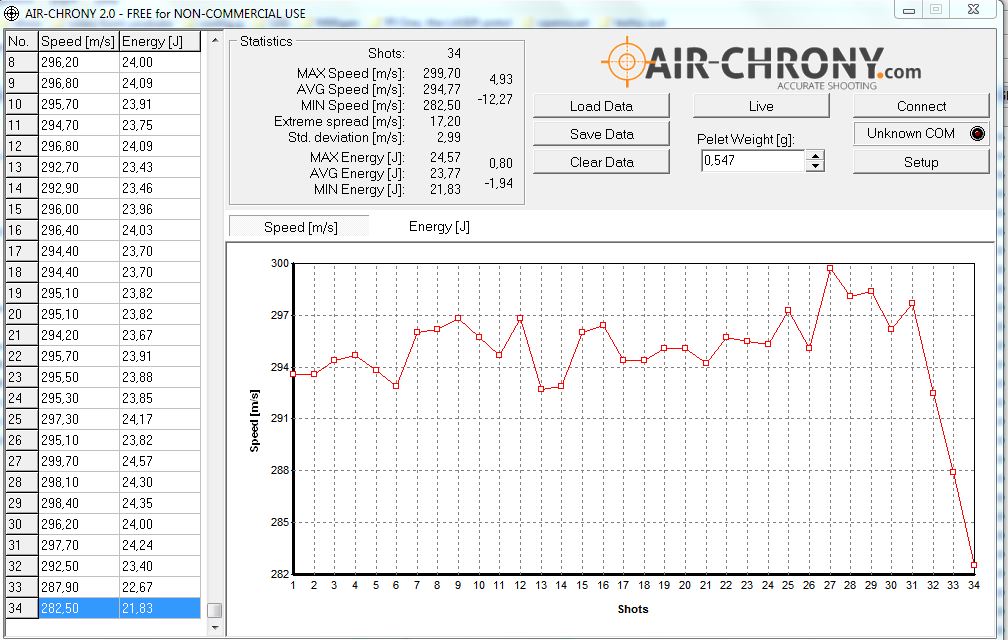Switch to the Speed [m/s] tab
Viewport: 1008px width, 640px height.
click(x=300, y=227)
